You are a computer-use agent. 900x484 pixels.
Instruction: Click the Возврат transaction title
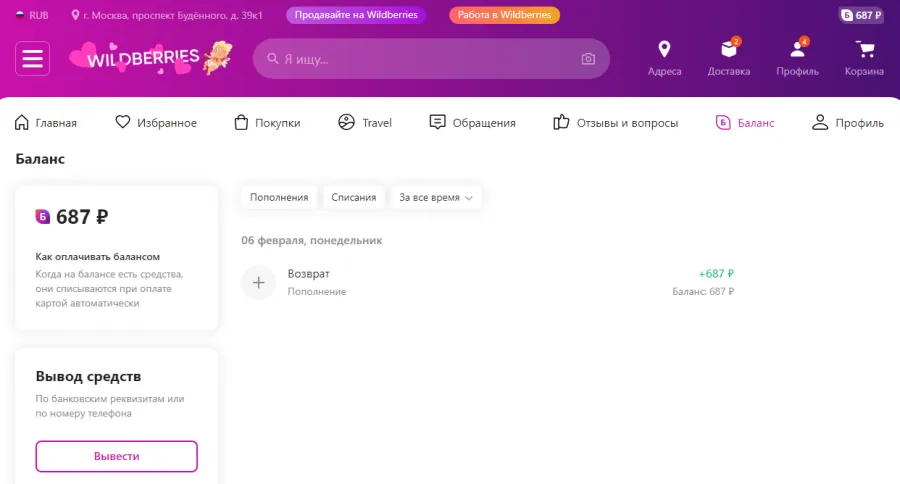click(x=308, y=274)
